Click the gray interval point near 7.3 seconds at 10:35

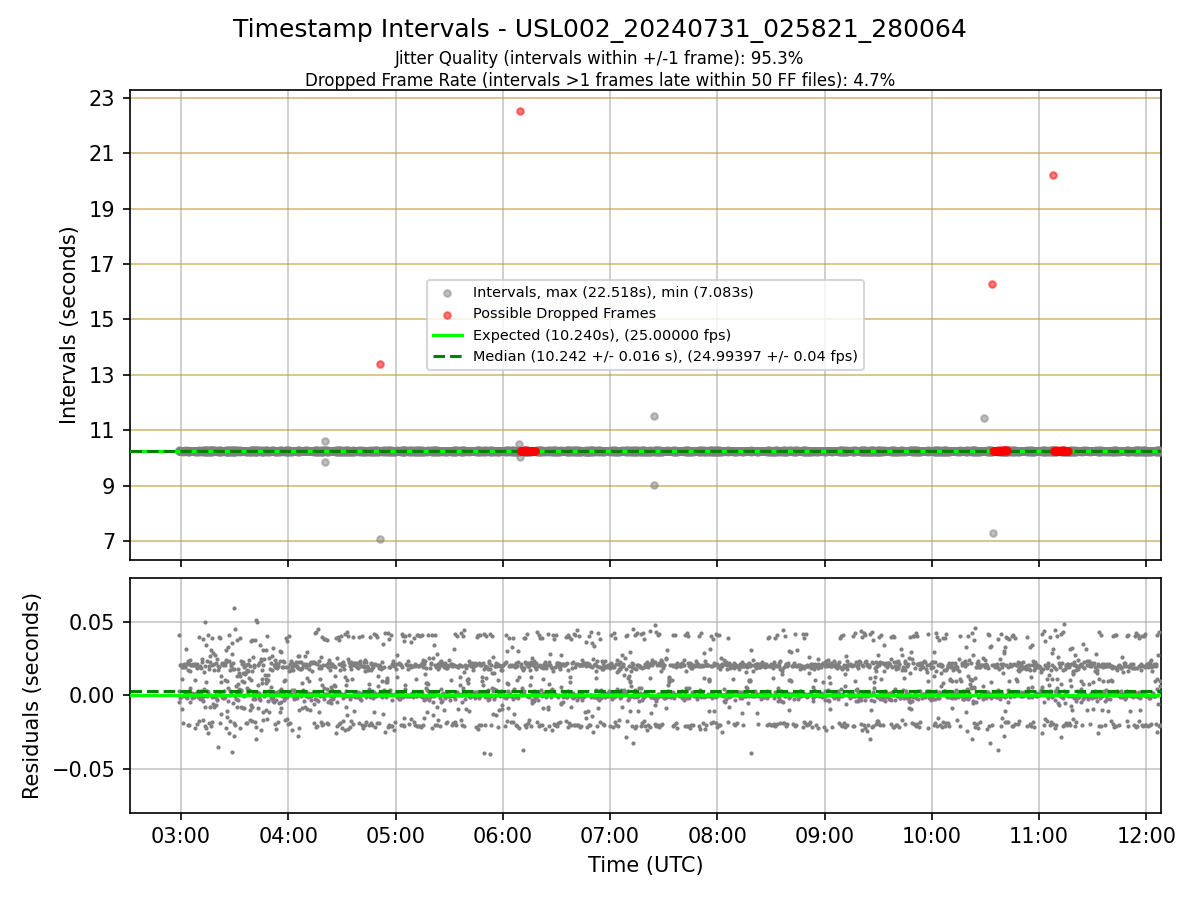tap(993, 533)
